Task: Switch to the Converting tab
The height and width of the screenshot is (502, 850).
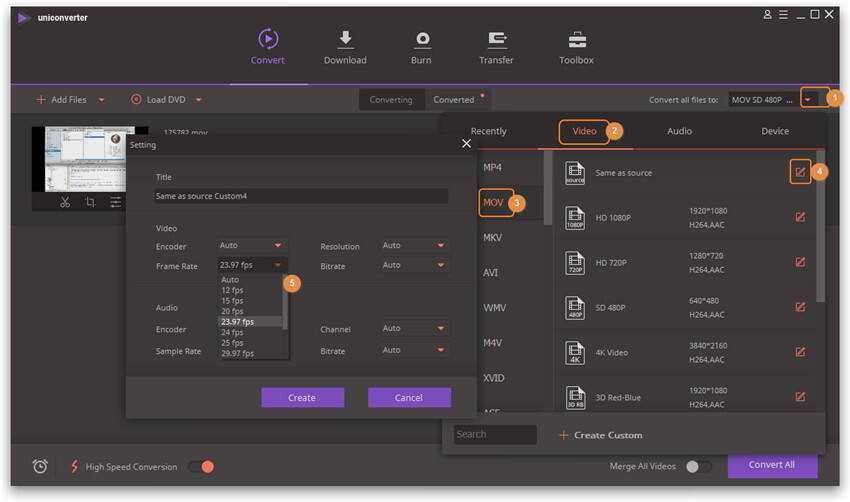Action: click(x=391, y=100)
